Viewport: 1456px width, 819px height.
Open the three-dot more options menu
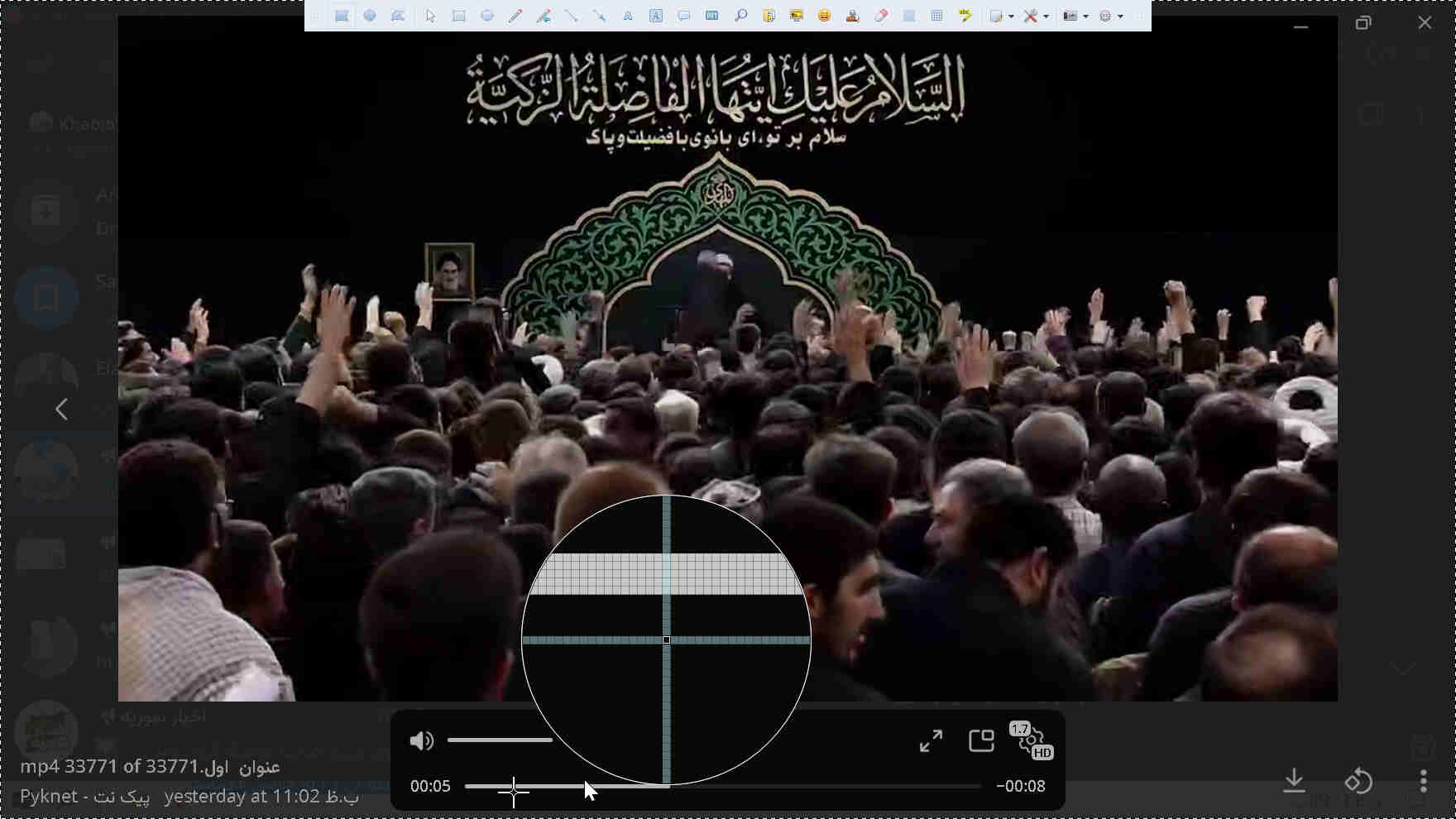click(1423, 780)
